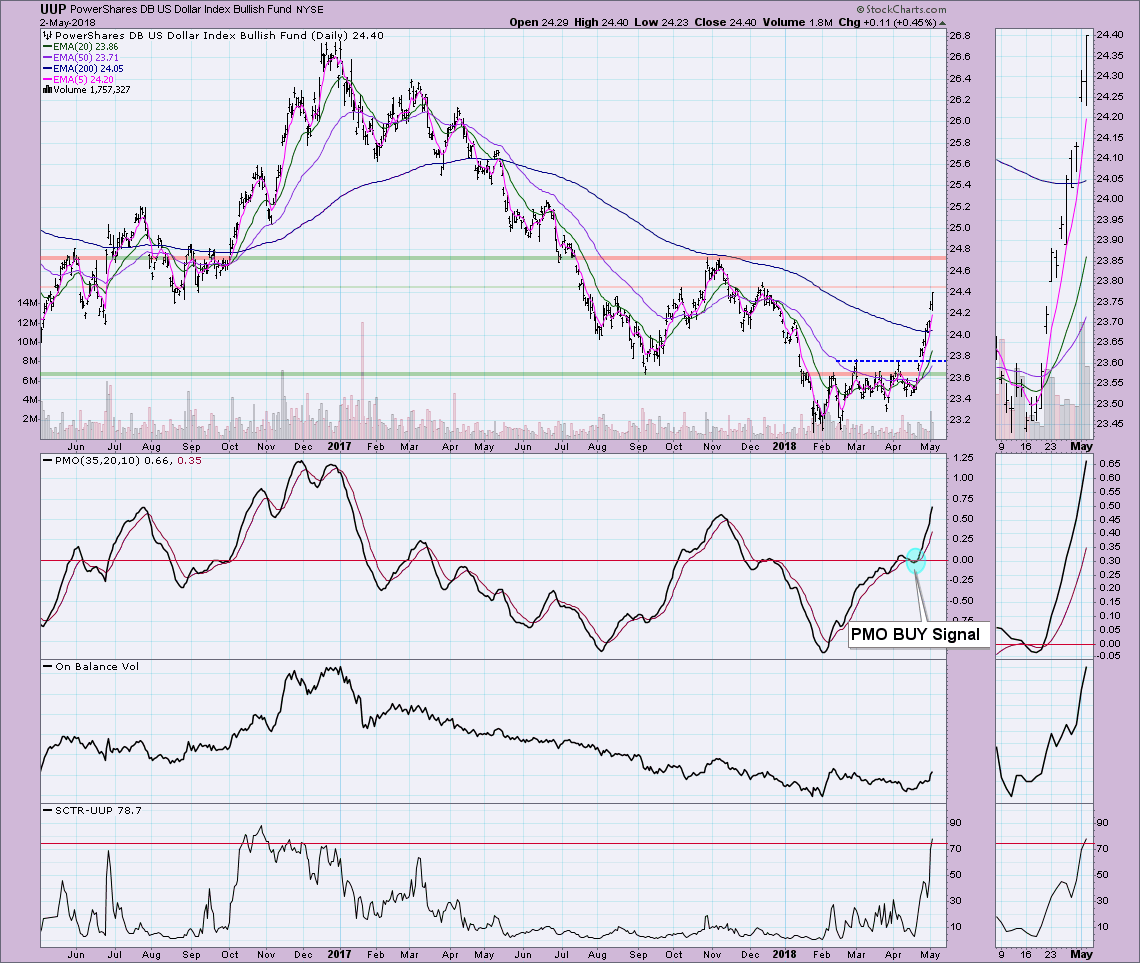Click the 23.45 label on the zoom panel axis

pyautogui.click(x=1109, y=424)
